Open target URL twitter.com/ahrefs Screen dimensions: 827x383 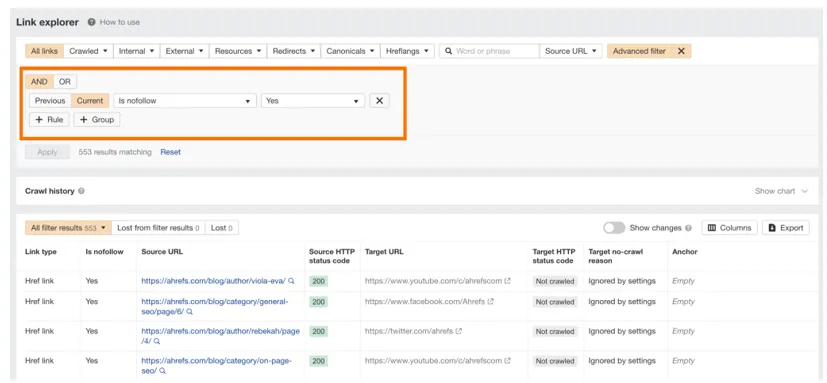(409, 331)
